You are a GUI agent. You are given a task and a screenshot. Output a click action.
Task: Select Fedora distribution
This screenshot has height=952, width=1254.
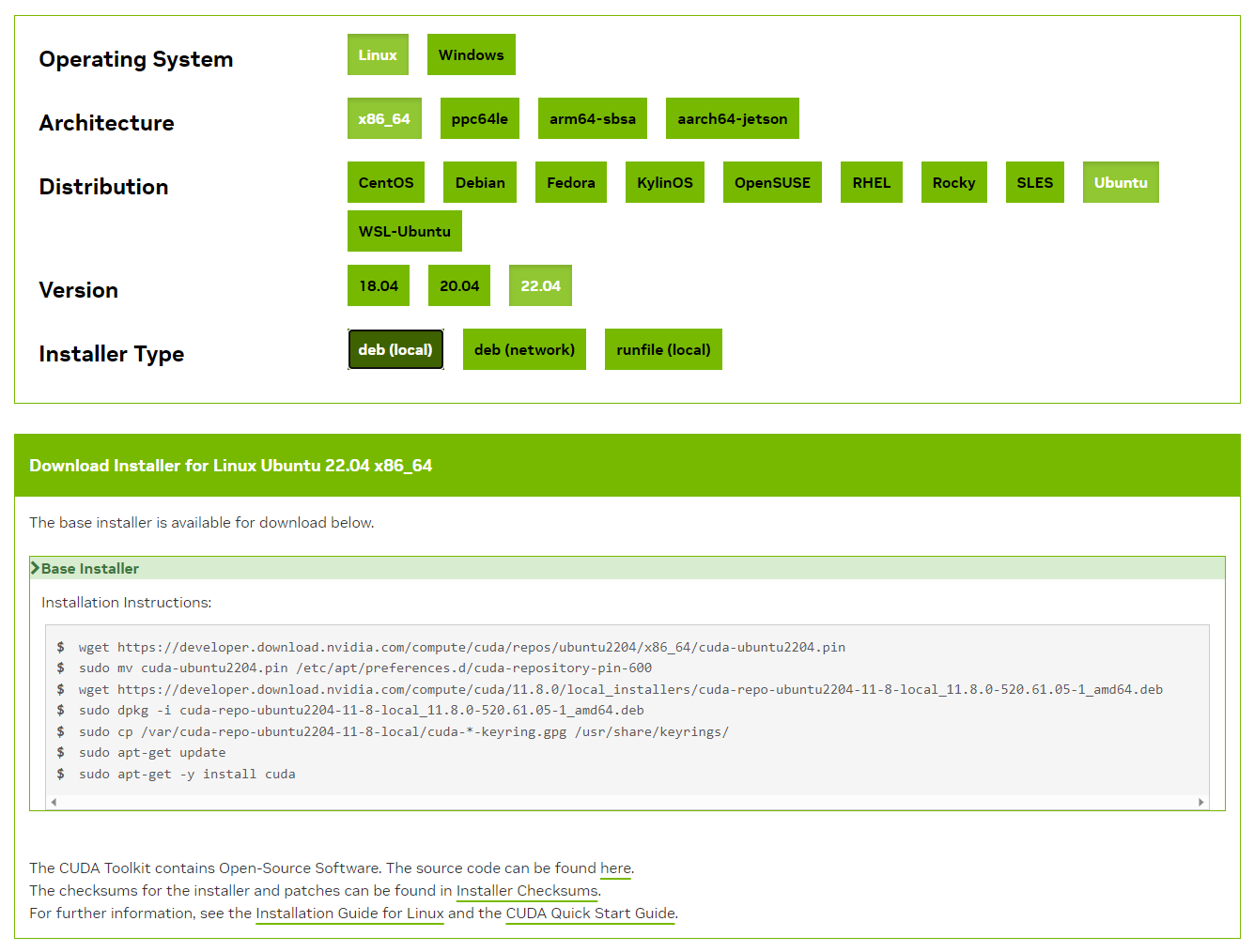click(x=571, y=182)
